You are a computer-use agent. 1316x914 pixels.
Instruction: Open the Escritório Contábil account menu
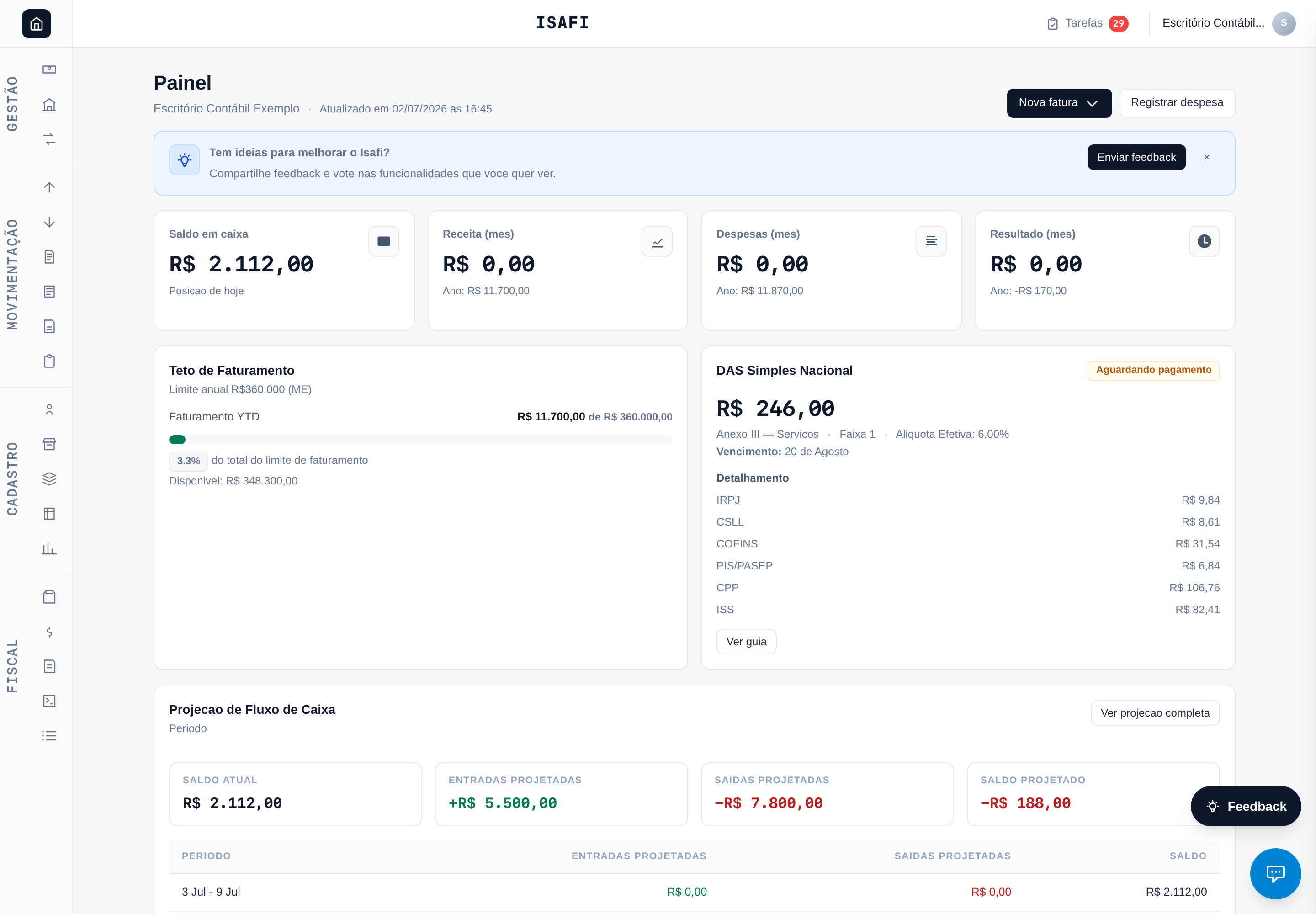pyautogui.click(x=1228, y=23)
